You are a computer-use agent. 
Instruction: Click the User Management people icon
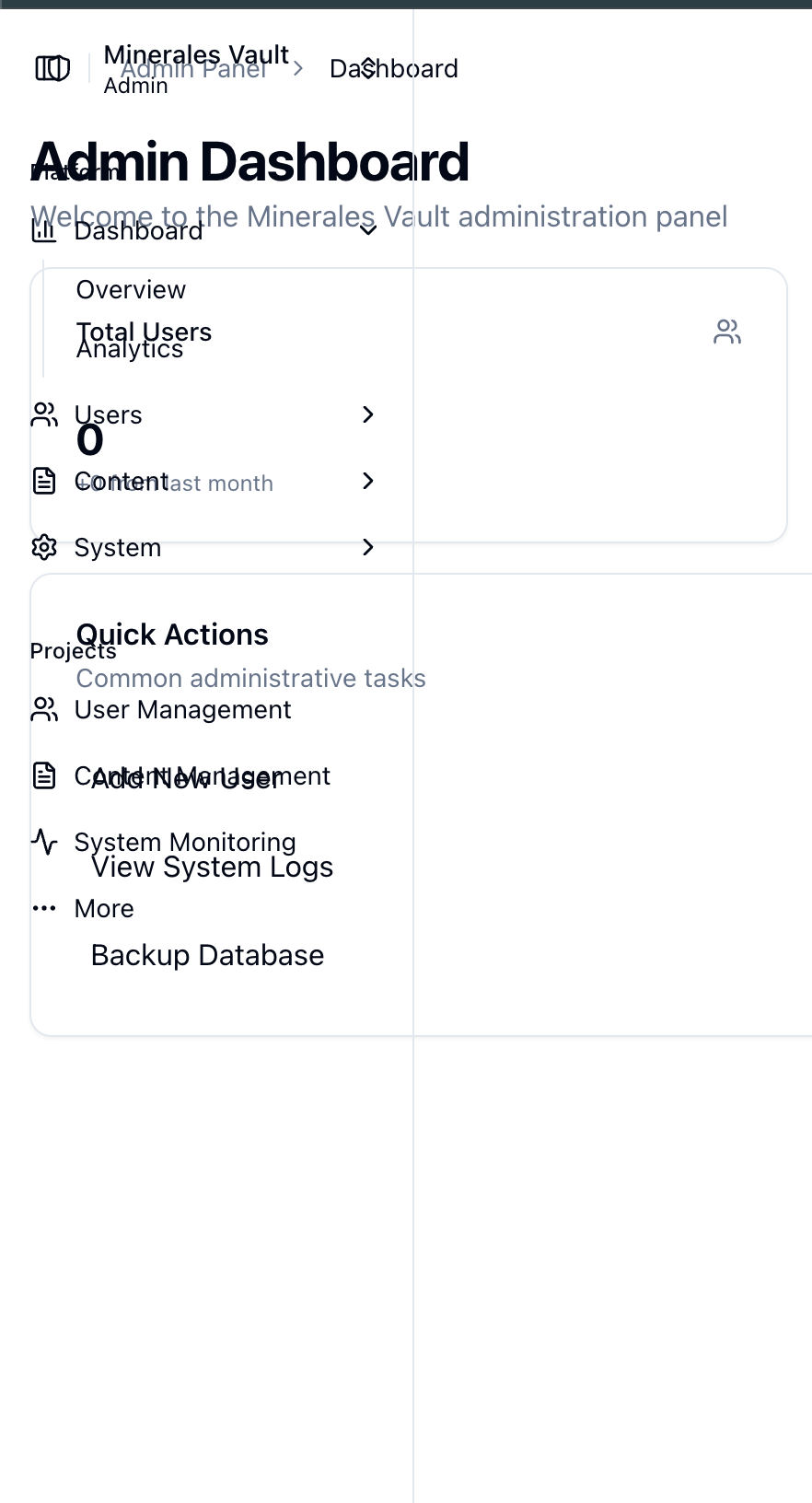coord(43,709)
